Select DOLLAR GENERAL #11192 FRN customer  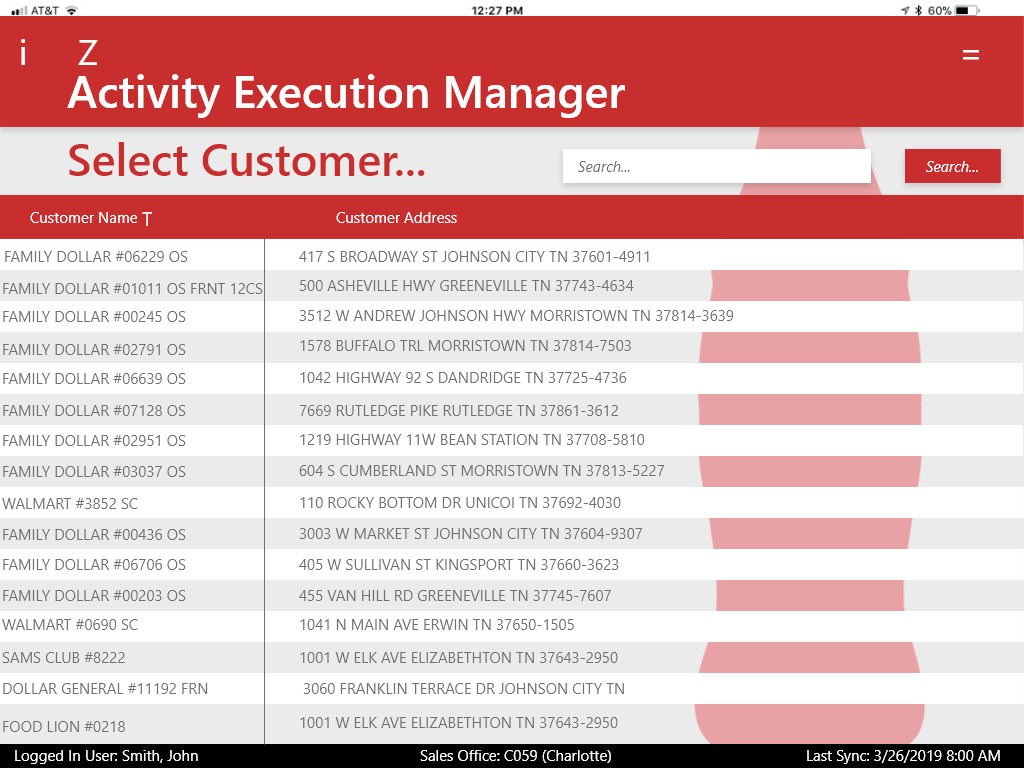(105, 688)
